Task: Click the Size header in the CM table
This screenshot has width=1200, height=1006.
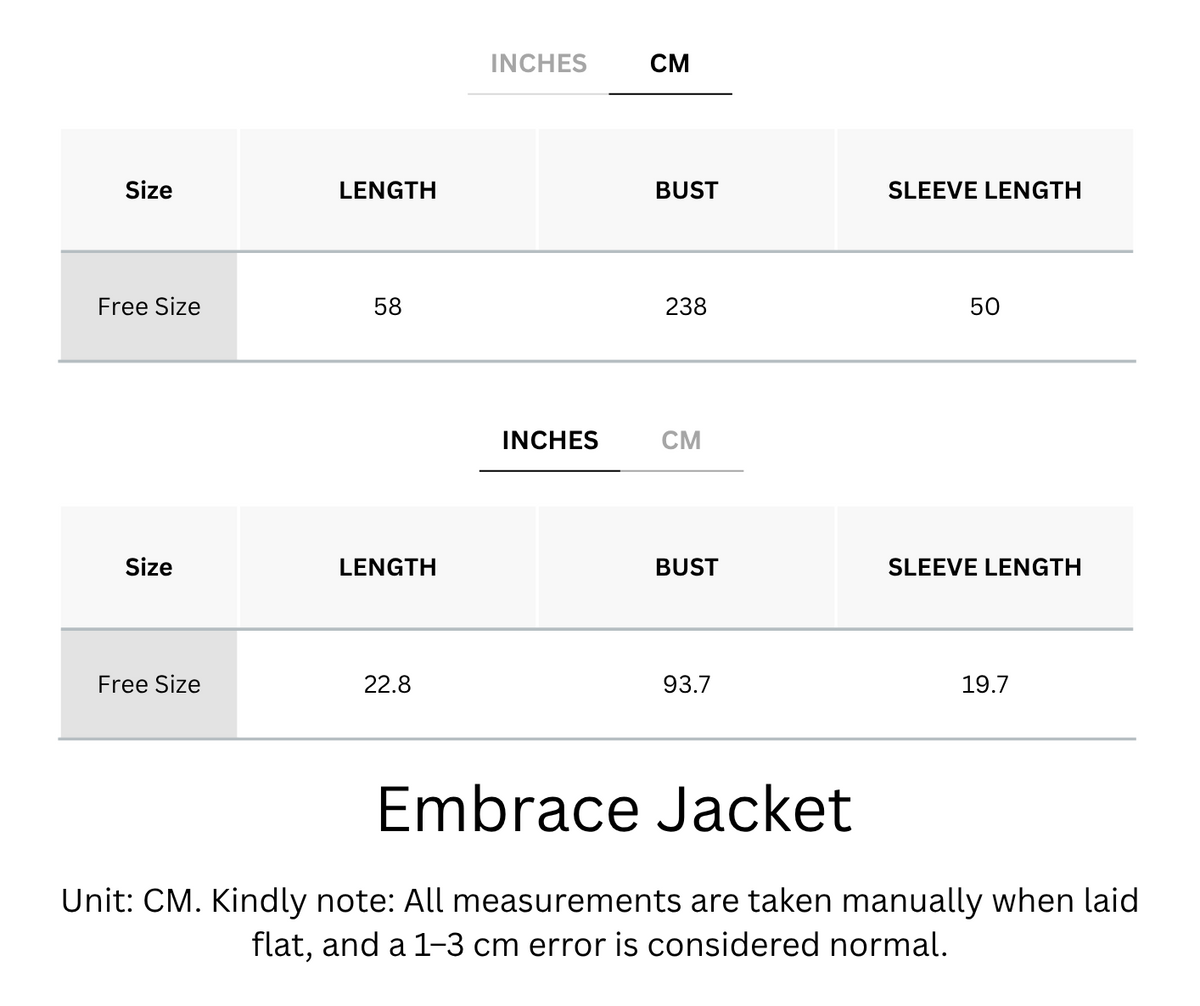Action: 148,190
